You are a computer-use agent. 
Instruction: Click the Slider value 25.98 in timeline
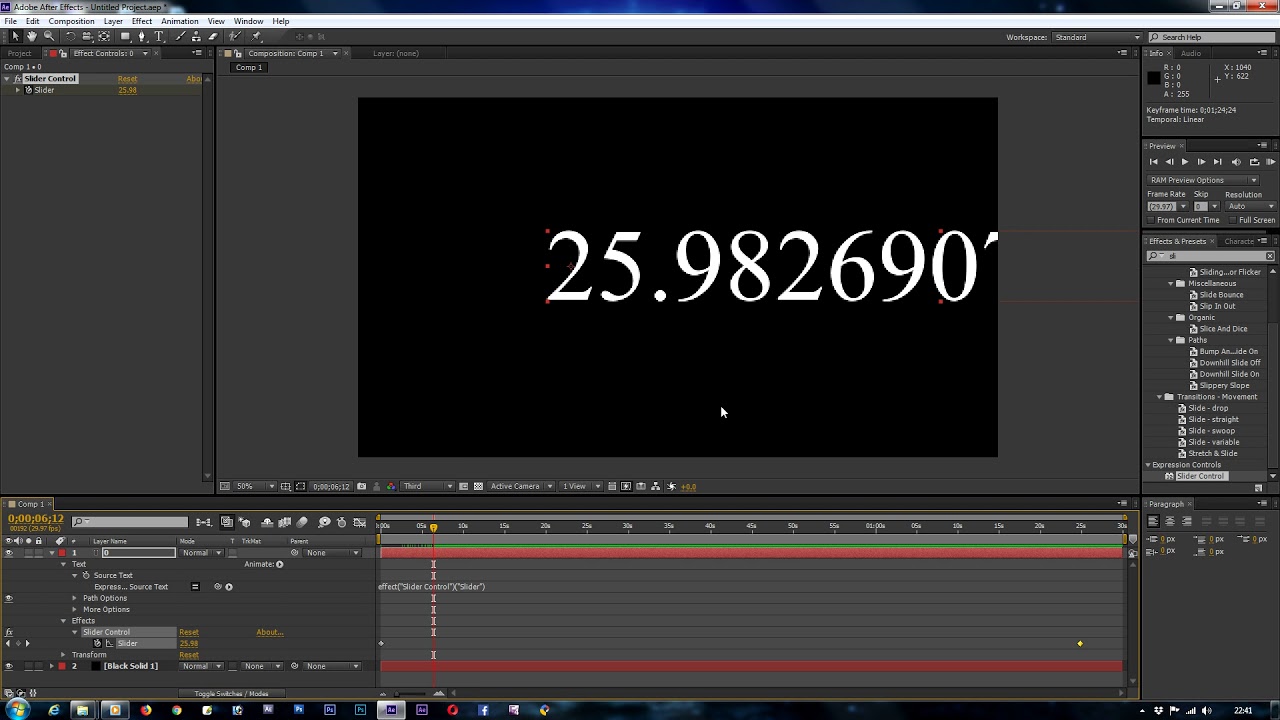tap(188, 643)
